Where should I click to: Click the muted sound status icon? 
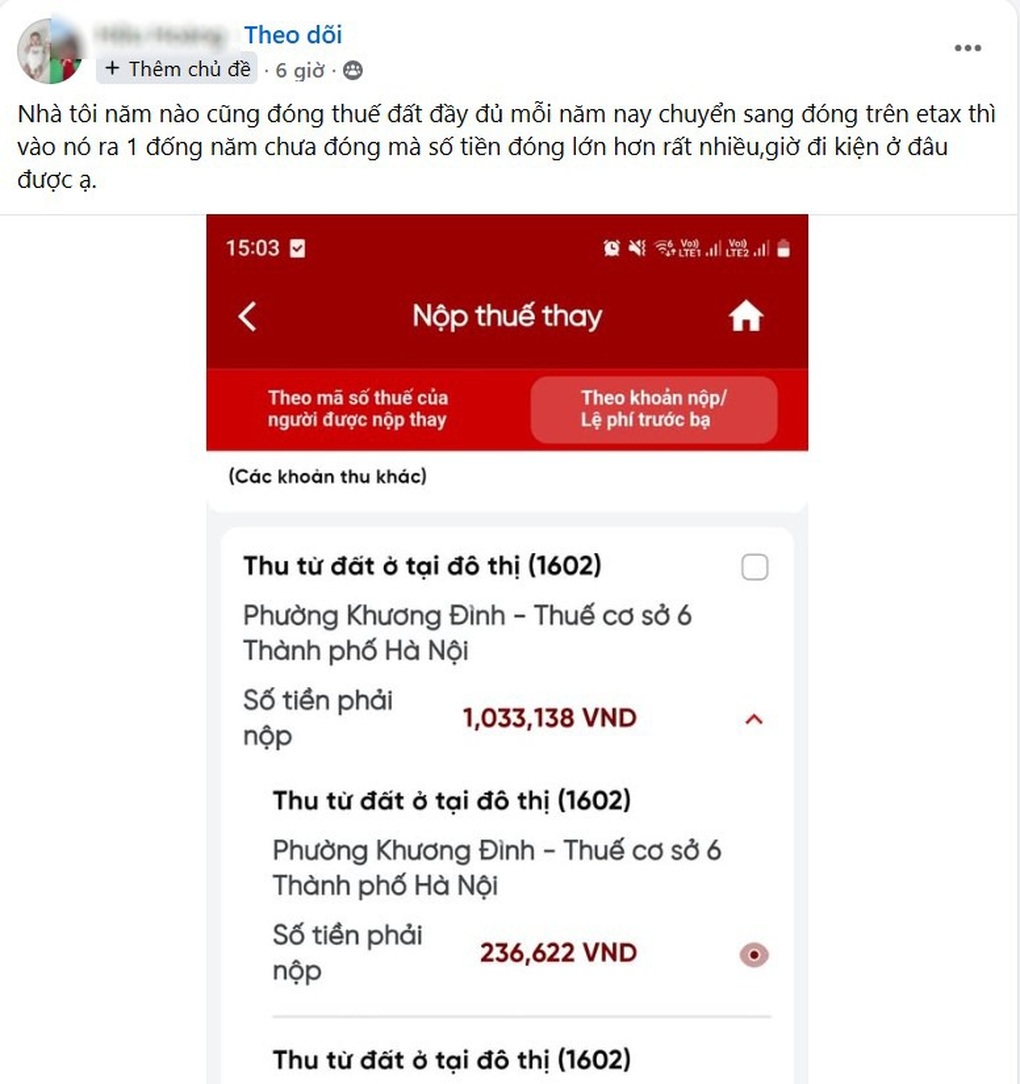[x=637, y=247]
